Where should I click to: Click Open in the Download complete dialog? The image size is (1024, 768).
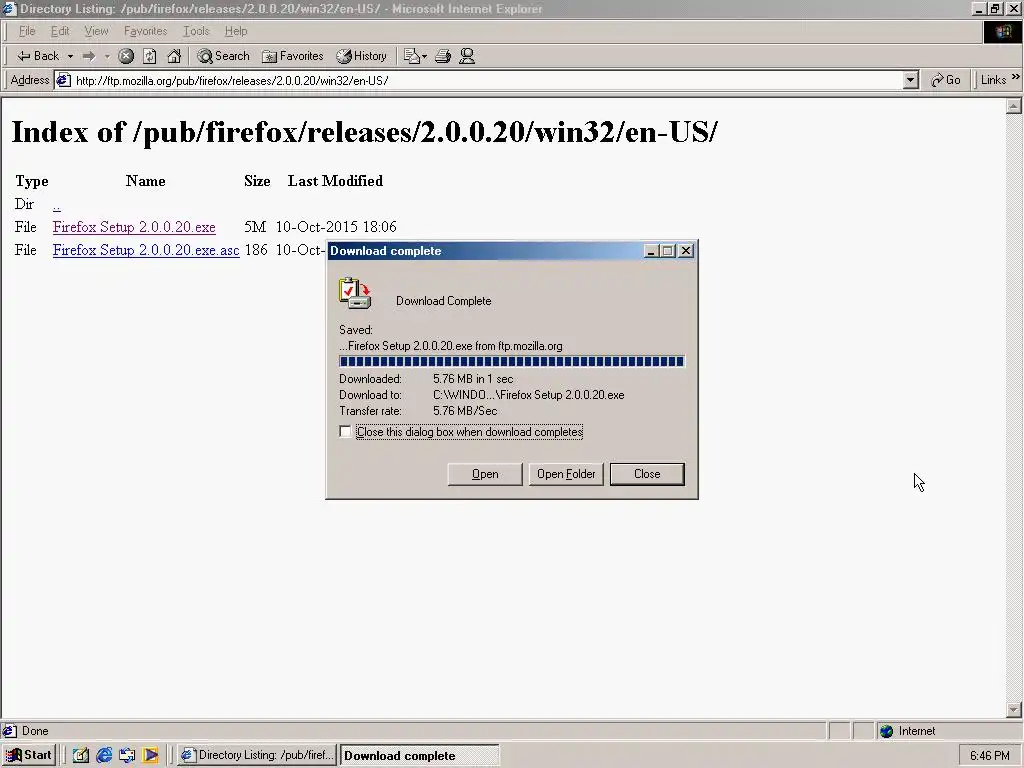pyautogui.click(x=485, y=474)
